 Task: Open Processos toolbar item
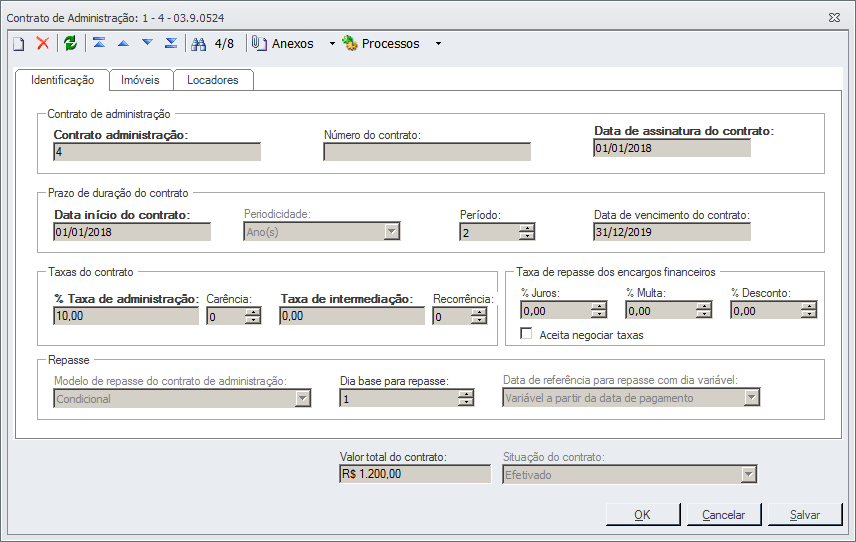tap(381, 44)
